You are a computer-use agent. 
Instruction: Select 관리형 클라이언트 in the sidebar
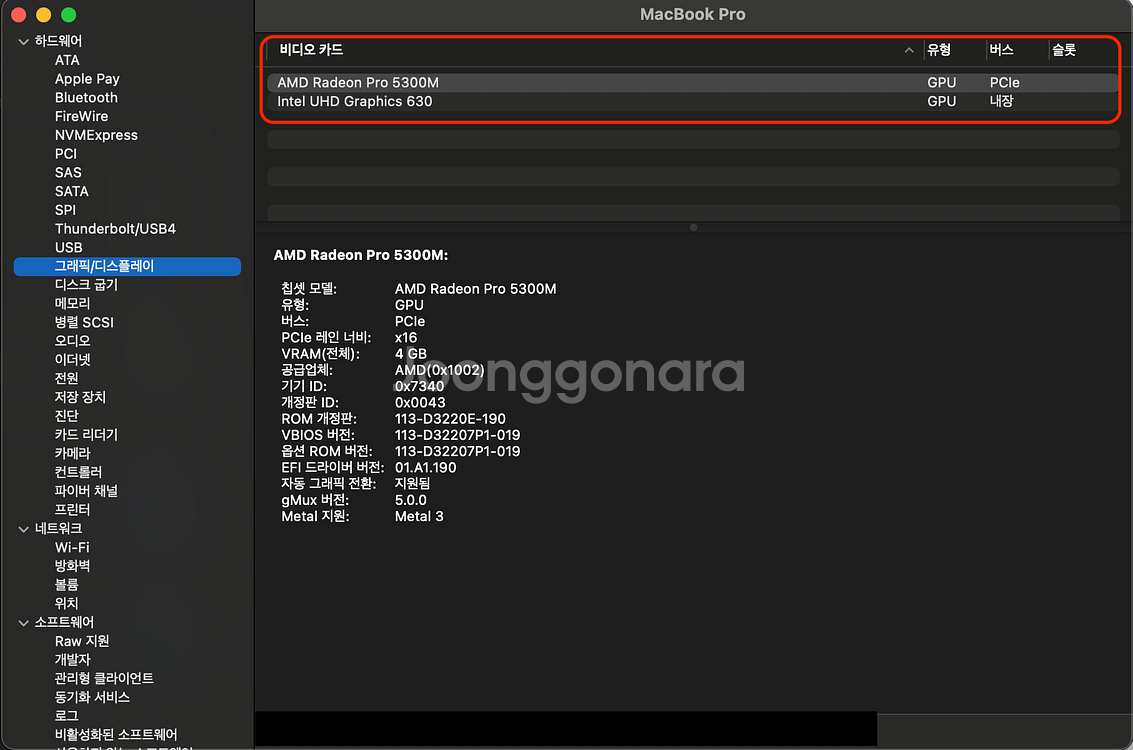click(x=104, y=679)
